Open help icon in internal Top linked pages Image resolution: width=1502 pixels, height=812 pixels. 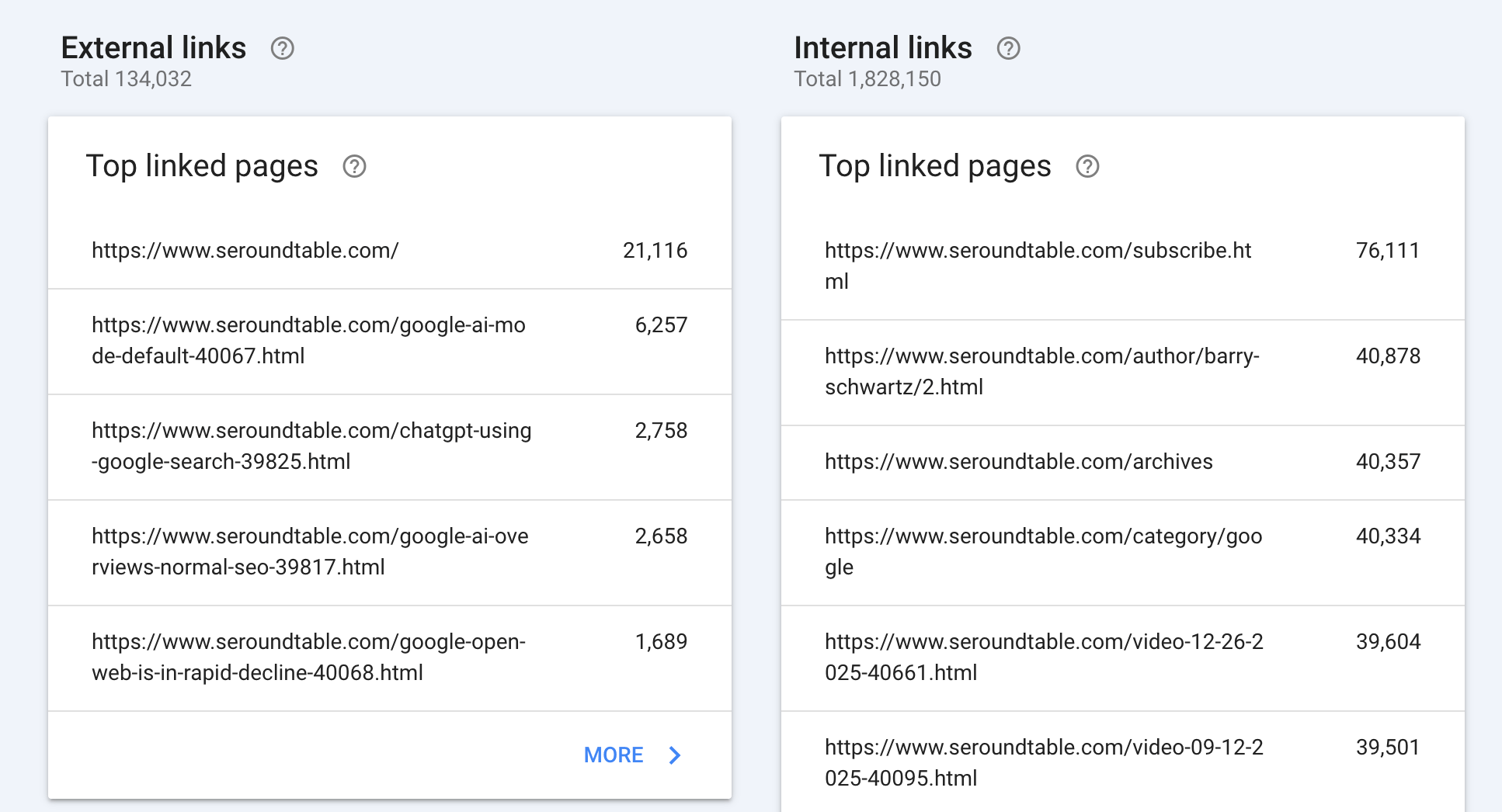pos(1087,166)
